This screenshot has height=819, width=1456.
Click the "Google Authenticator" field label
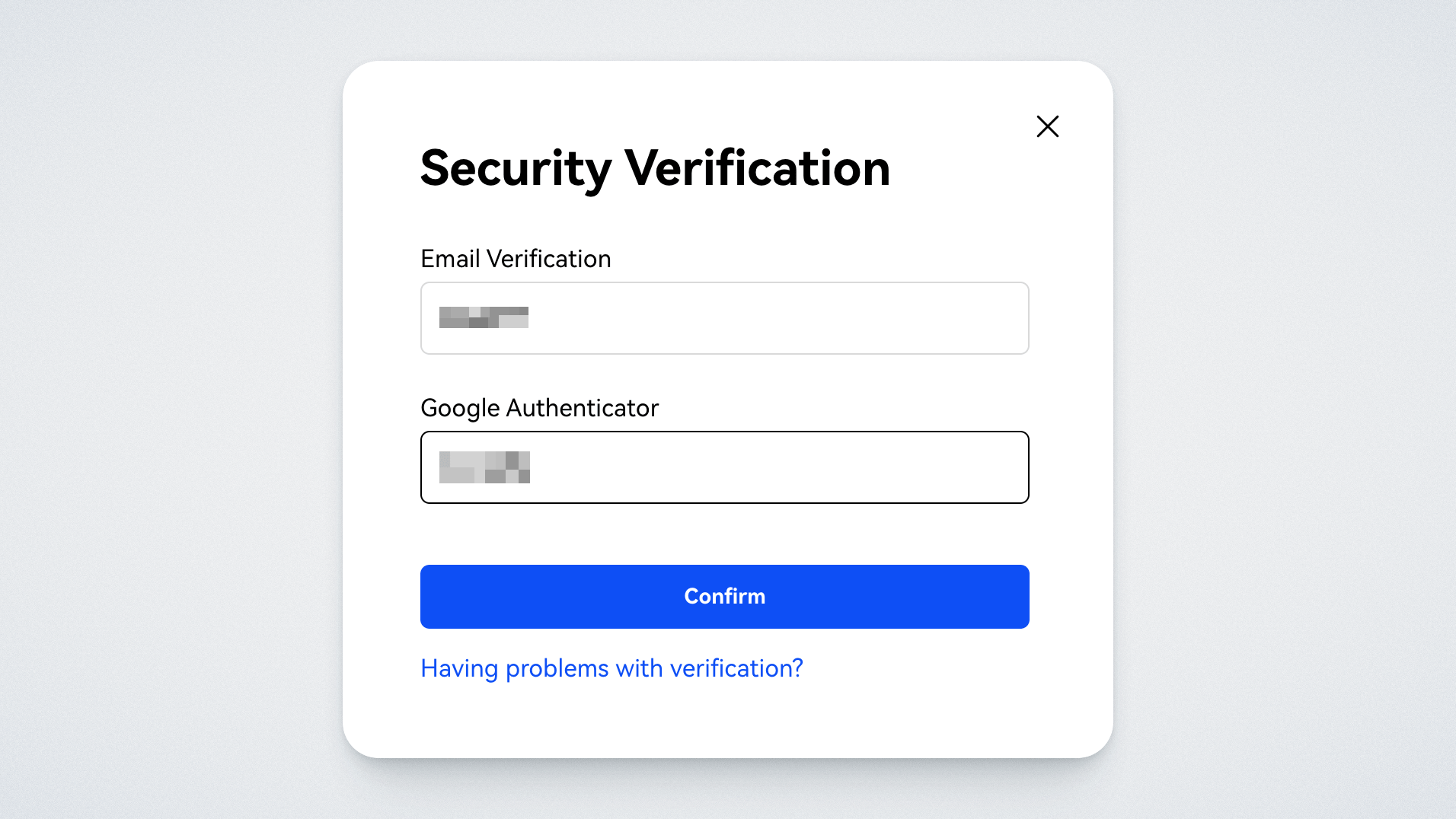[539, 408]
